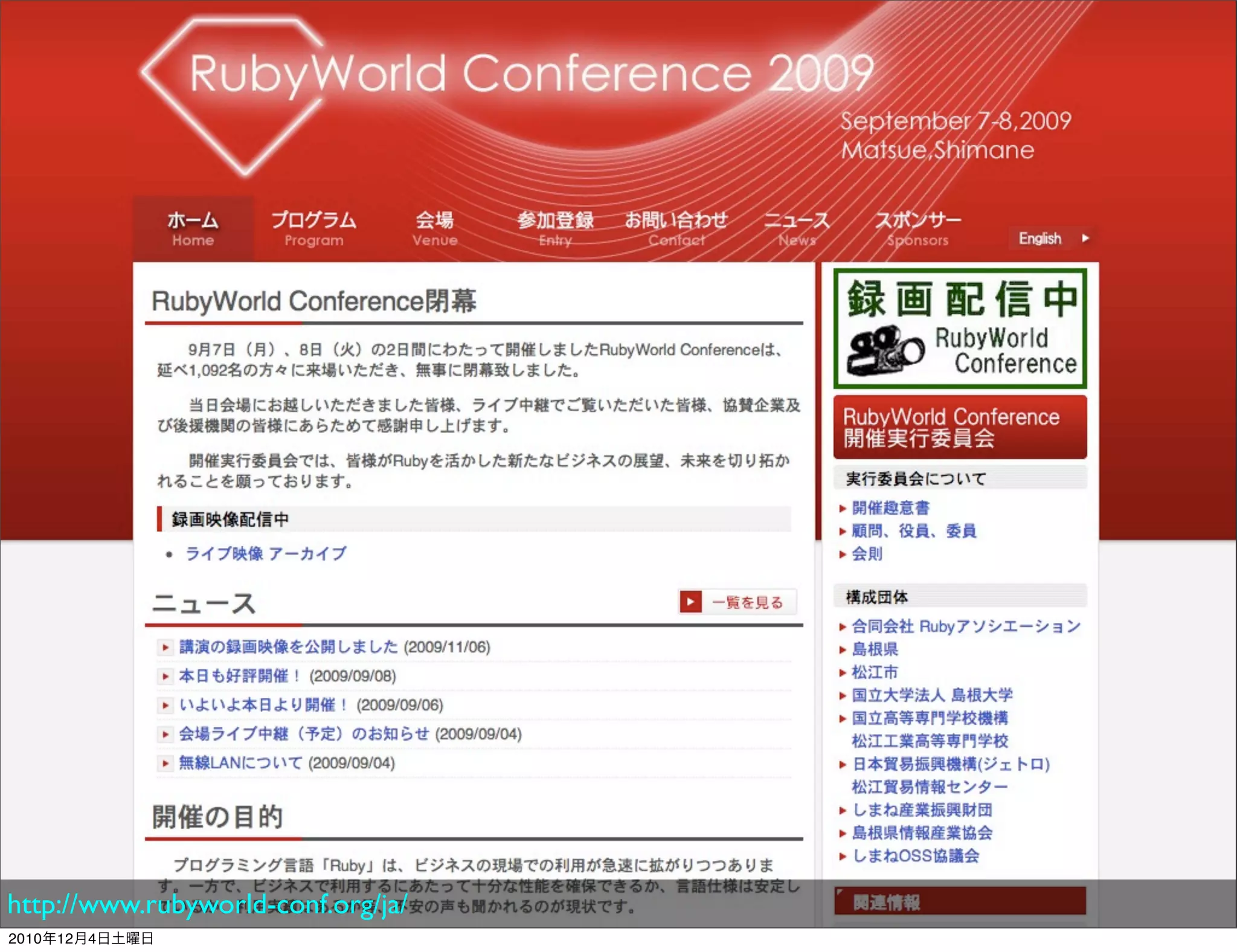Open the ホーム Home tab
This screenshot has height=952, width=1237.
pyautogui.click(x=193, y=228)
